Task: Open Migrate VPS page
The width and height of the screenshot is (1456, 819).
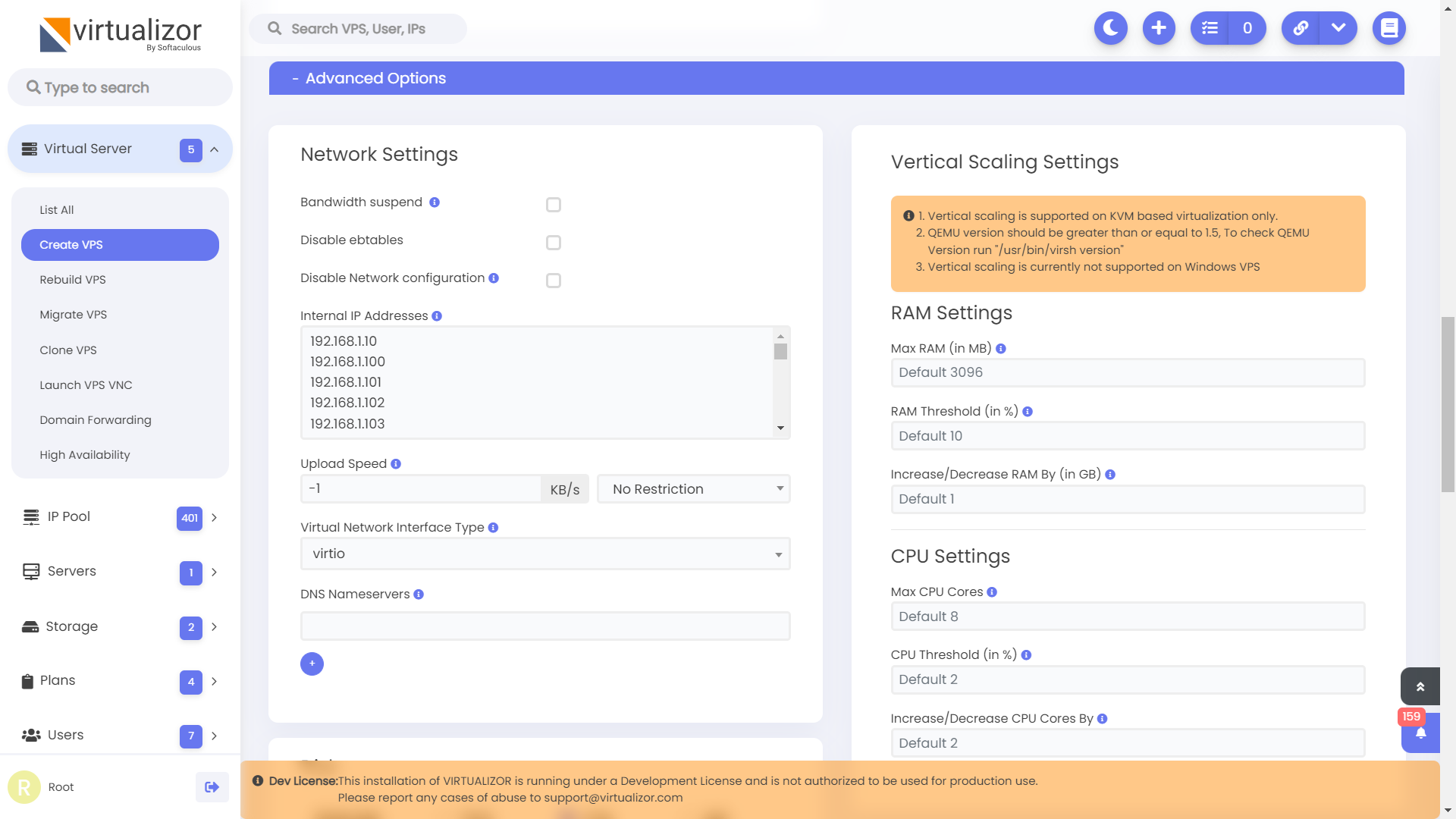Action: click(74, 315)
